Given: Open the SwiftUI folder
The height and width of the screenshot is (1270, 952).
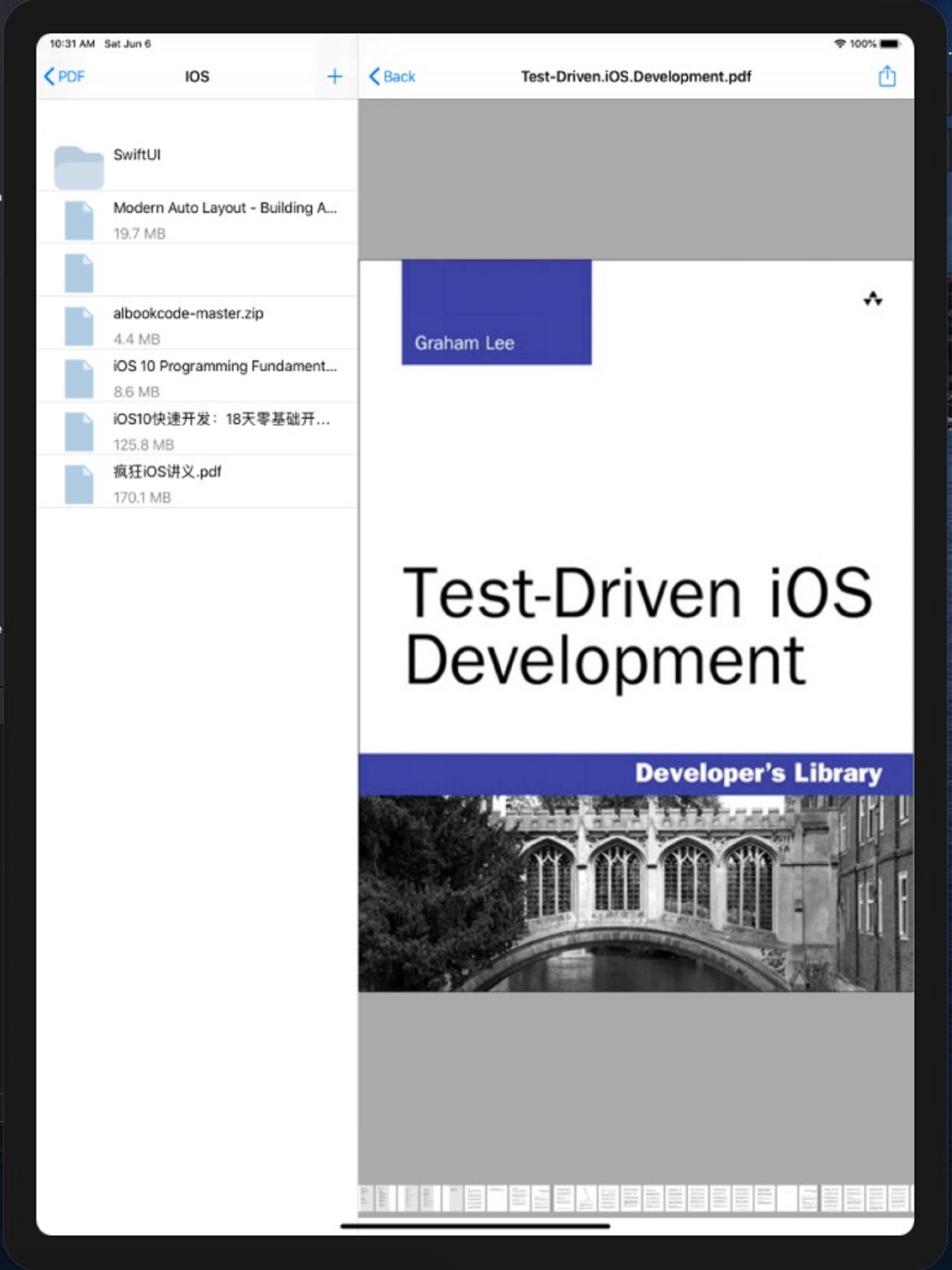Looking at the screenshot, I should [x=137, y=154].
